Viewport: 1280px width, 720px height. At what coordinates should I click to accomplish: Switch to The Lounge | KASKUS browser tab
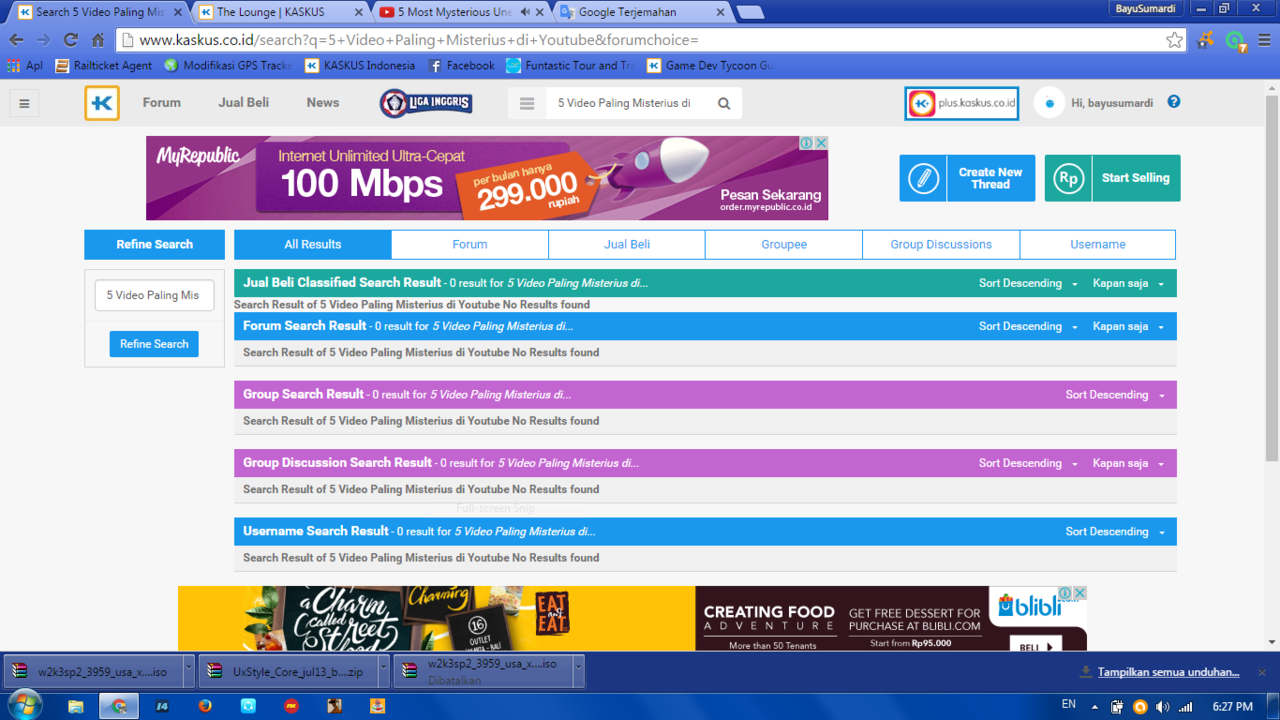pyautogui.click(x=282, y=12)
